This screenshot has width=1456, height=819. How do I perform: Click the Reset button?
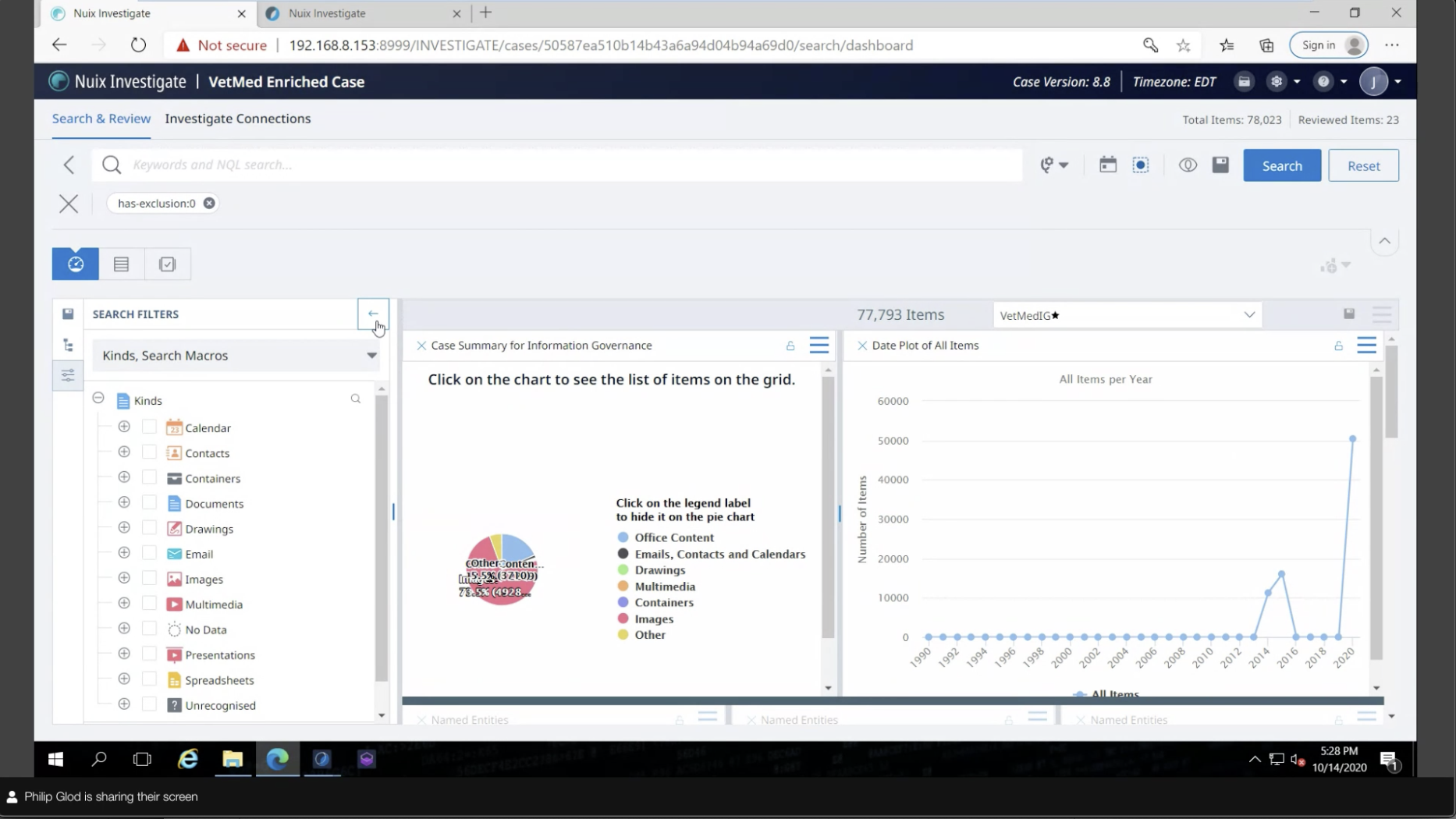(1363, 165)
